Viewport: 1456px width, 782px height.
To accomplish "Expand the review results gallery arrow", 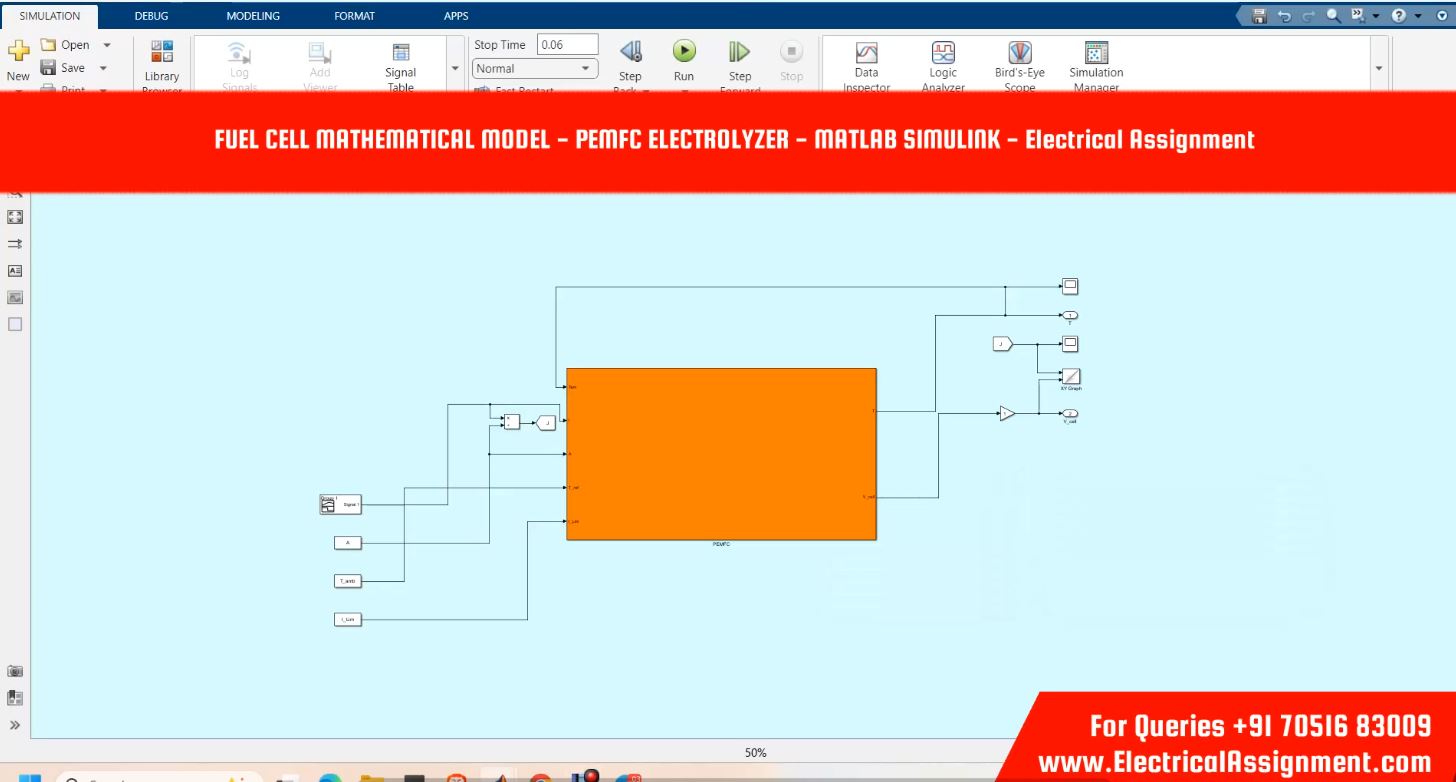I will (x=1380, y=68).
